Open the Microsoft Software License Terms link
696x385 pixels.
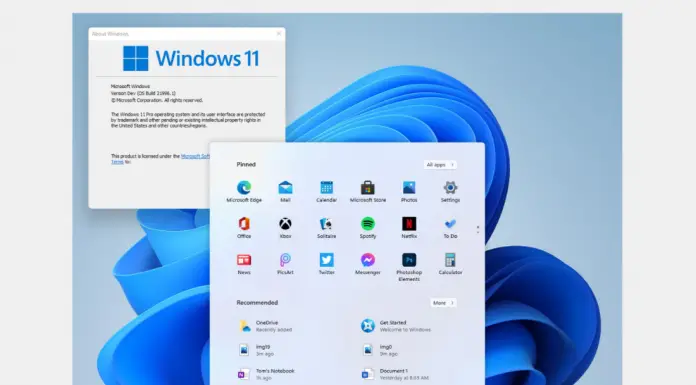[x=195, y=156]
